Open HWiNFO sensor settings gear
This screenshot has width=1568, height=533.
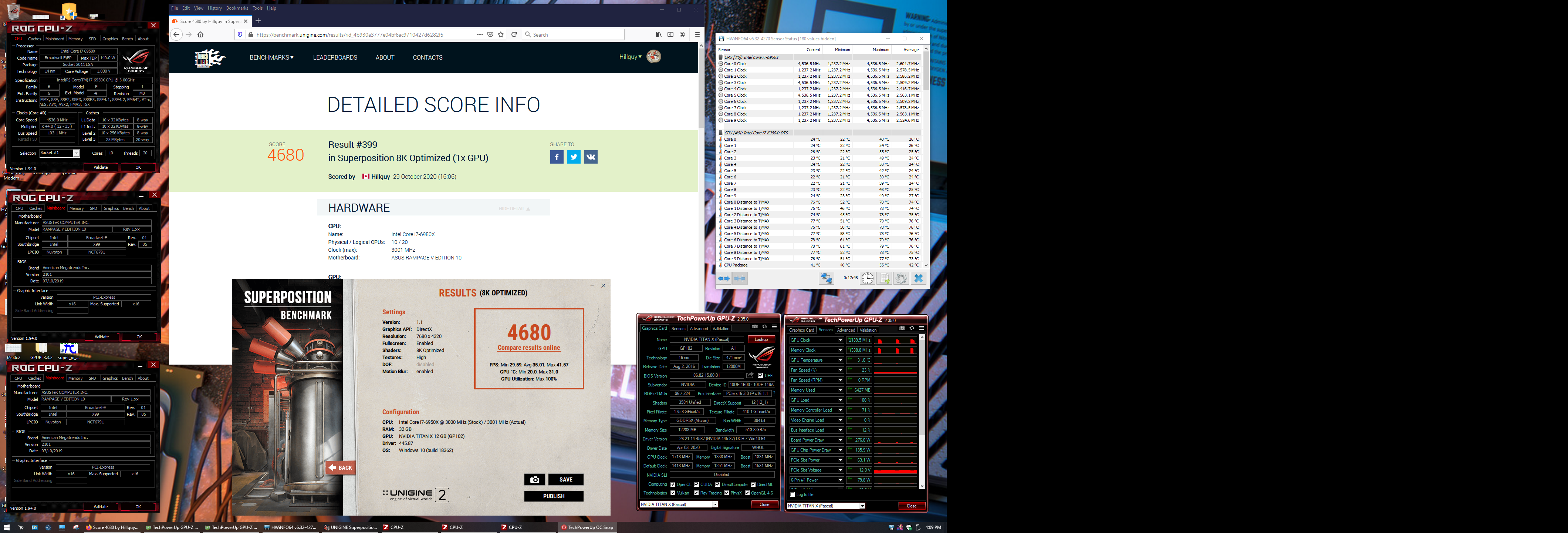point(902,278)
